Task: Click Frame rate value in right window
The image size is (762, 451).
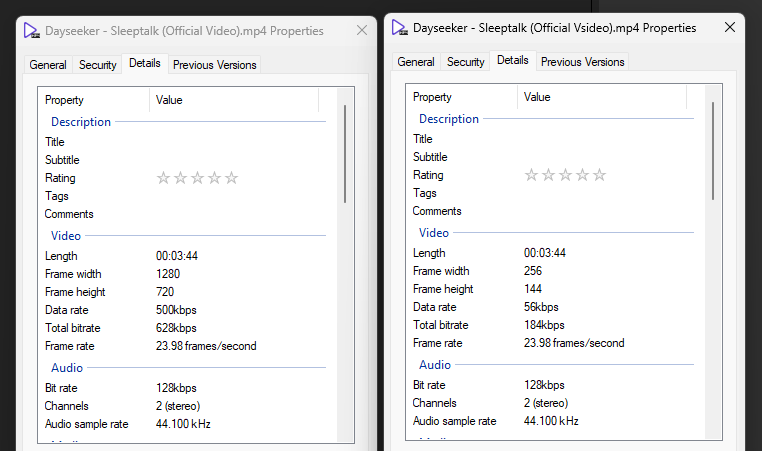Action: pos(574,343)
